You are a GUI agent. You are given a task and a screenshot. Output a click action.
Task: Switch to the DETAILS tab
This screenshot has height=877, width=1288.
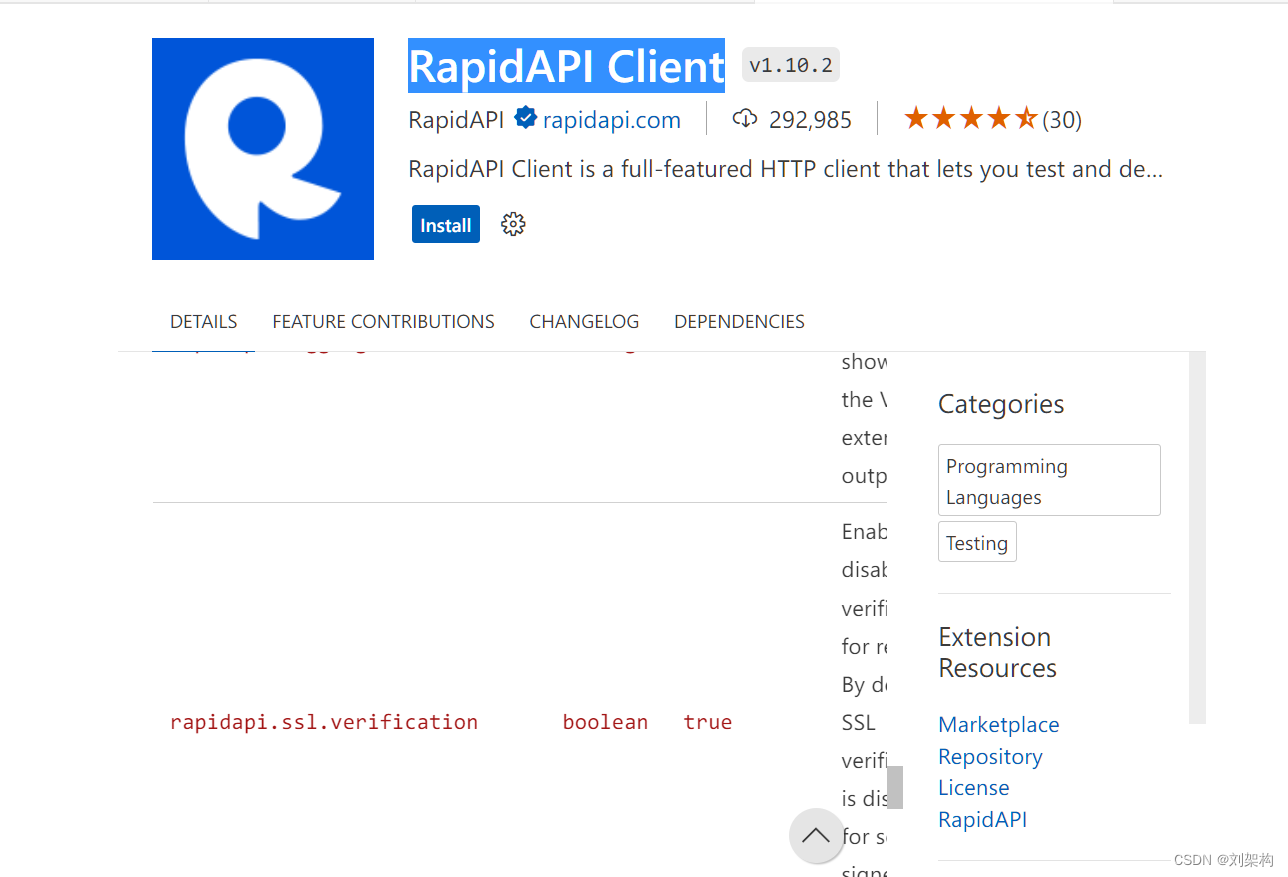coord(204,321)
